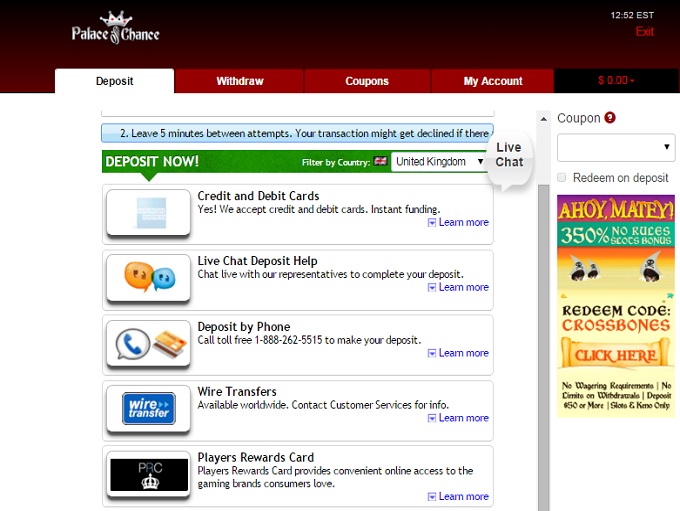Open the United Kingdom country dropdown
Viewport: 680px width, 511px height.
439,161
